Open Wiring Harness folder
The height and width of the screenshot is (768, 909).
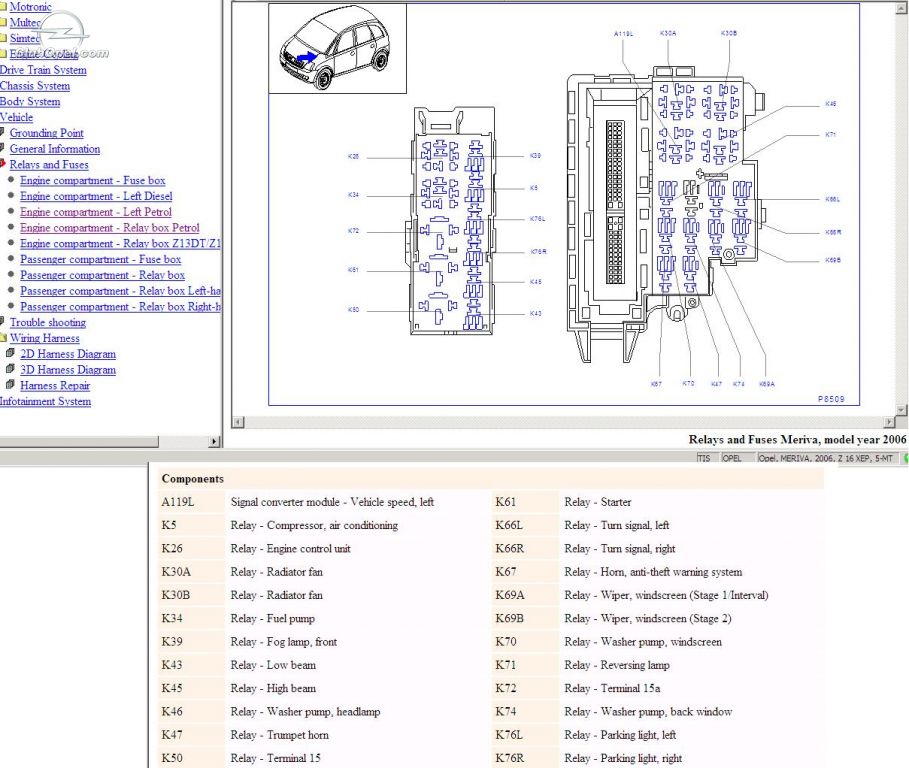[x=44, y=338]
